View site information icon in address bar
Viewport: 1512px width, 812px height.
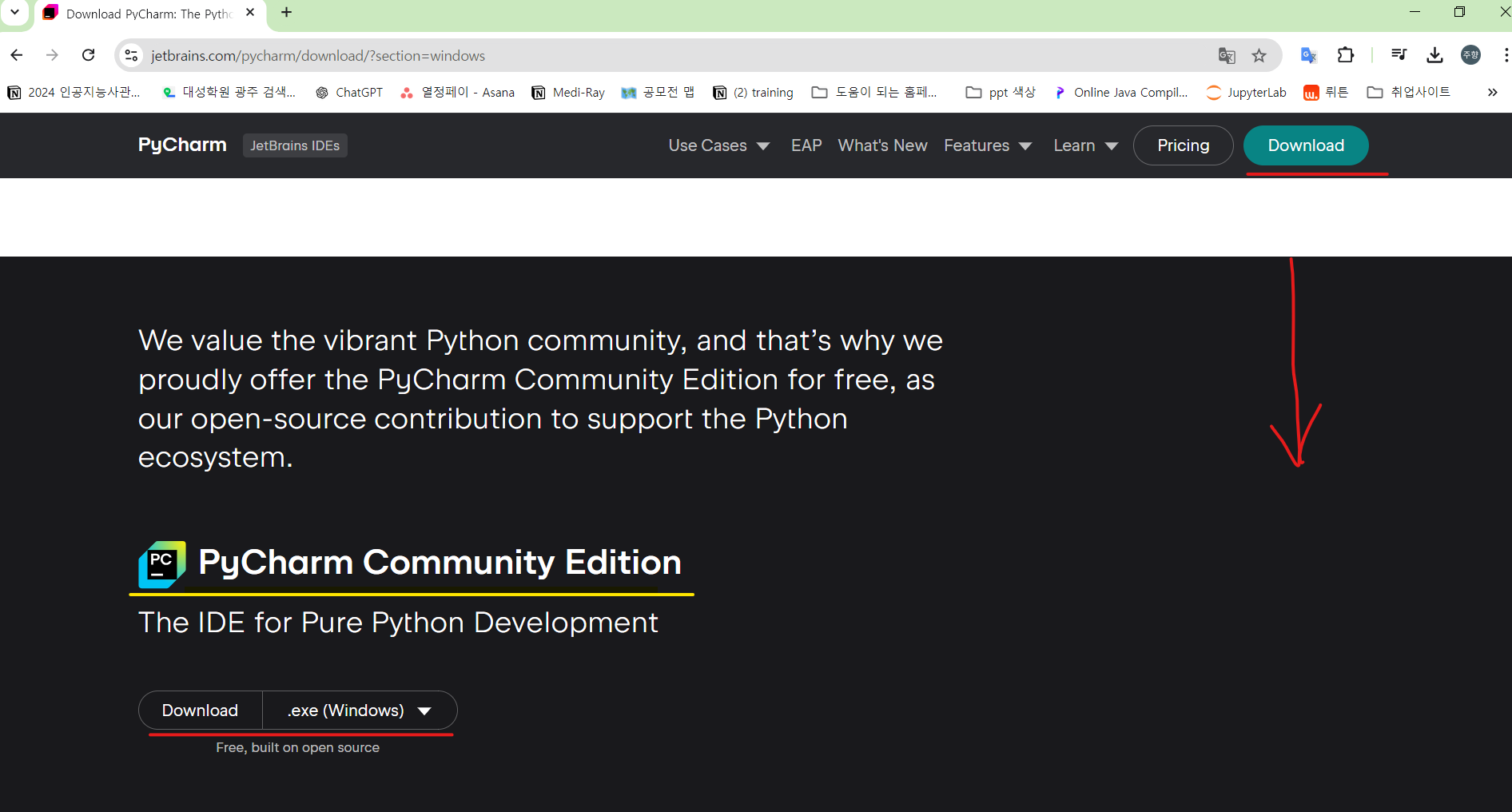[x=132, y=55]
